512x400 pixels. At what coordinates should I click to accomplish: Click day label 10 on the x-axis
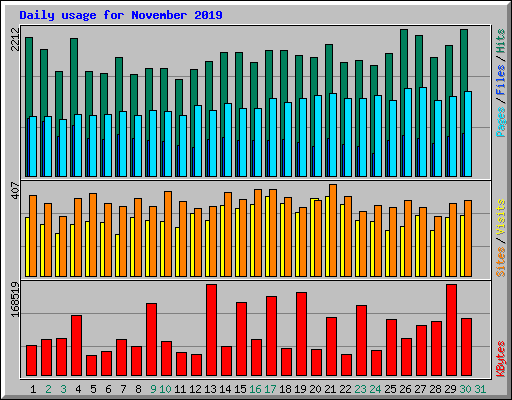point(165,389)
